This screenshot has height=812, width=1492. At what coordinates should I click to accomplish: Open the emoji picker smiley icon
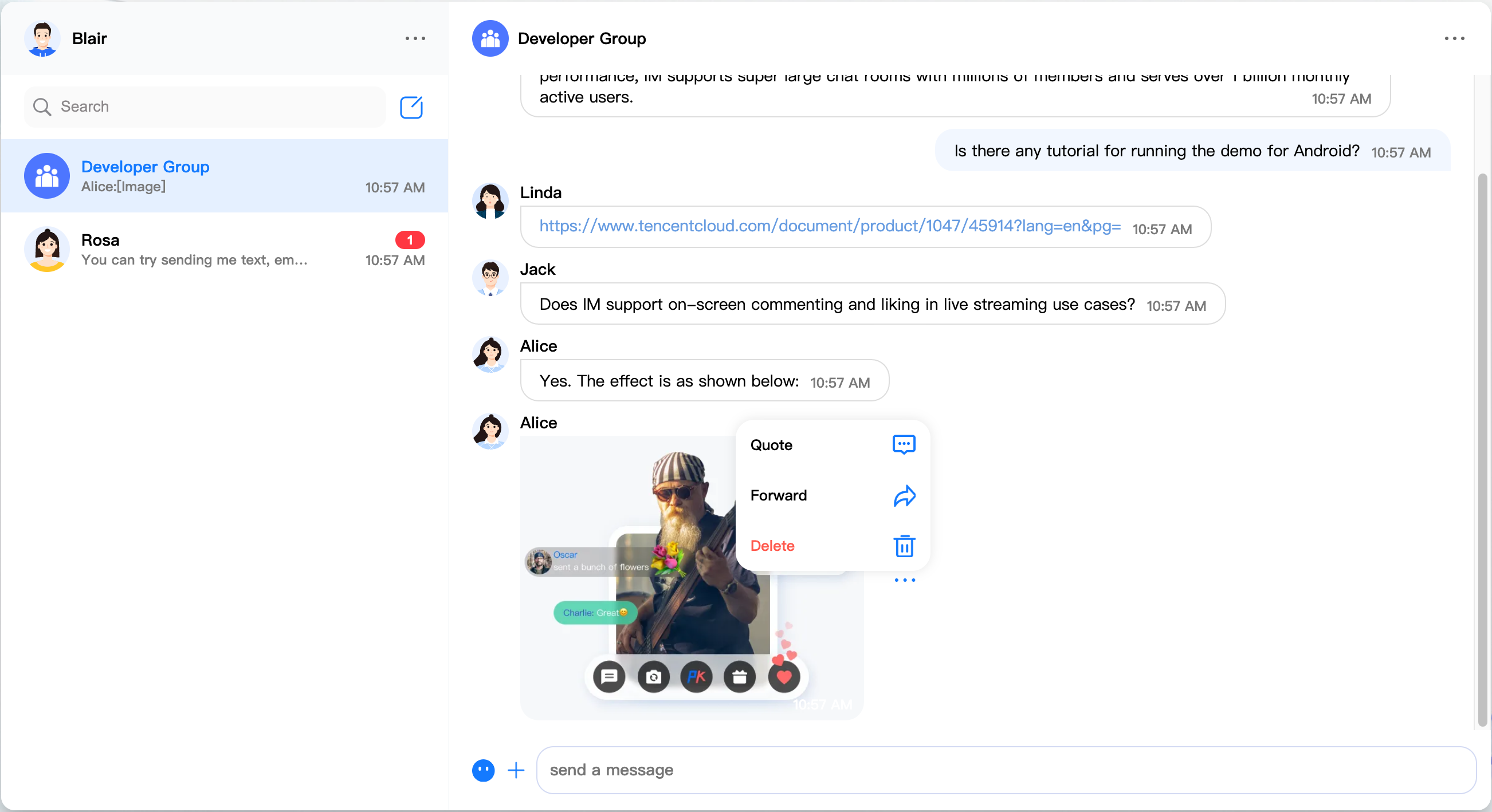point(483,770)
